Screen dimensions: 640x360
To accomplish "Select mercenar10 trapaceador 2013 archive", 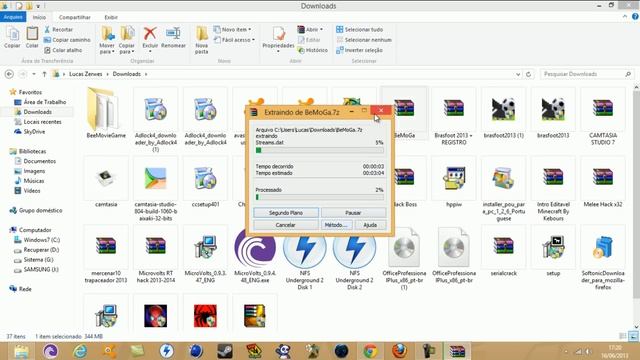I will [106, 255].
